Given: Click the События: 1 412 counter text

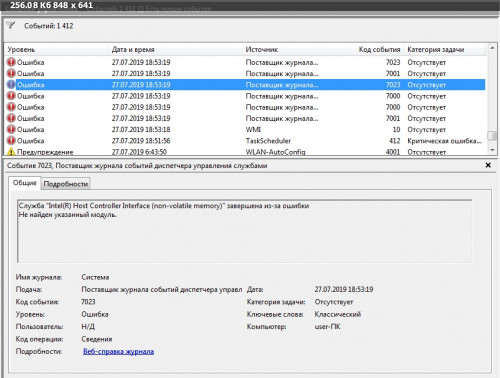Looking at the screenshot, I should pos(48,26).
